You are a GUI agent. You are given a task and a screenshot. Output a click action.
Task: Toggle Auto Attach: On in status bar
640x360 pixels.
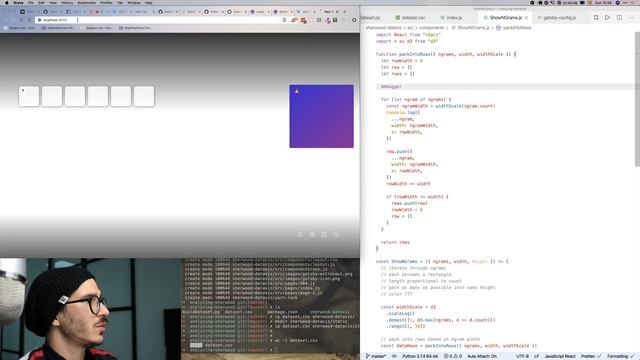pos(482,356)
